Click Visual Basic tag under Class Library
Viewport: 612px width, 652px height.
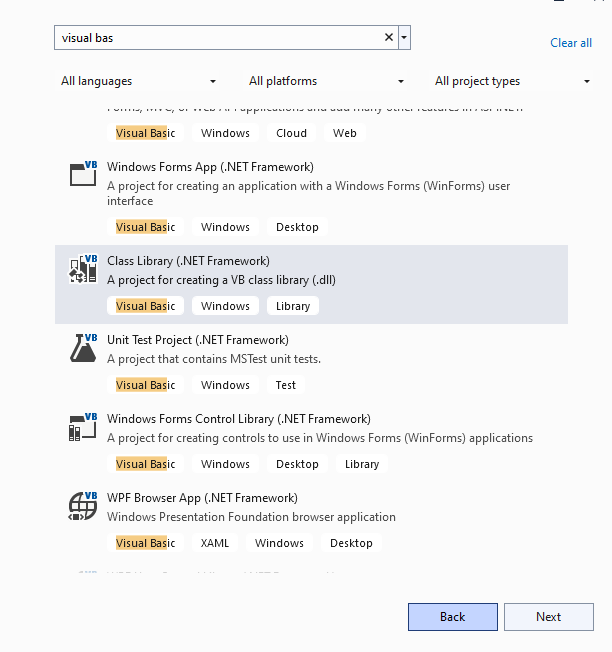click(146, 306)
